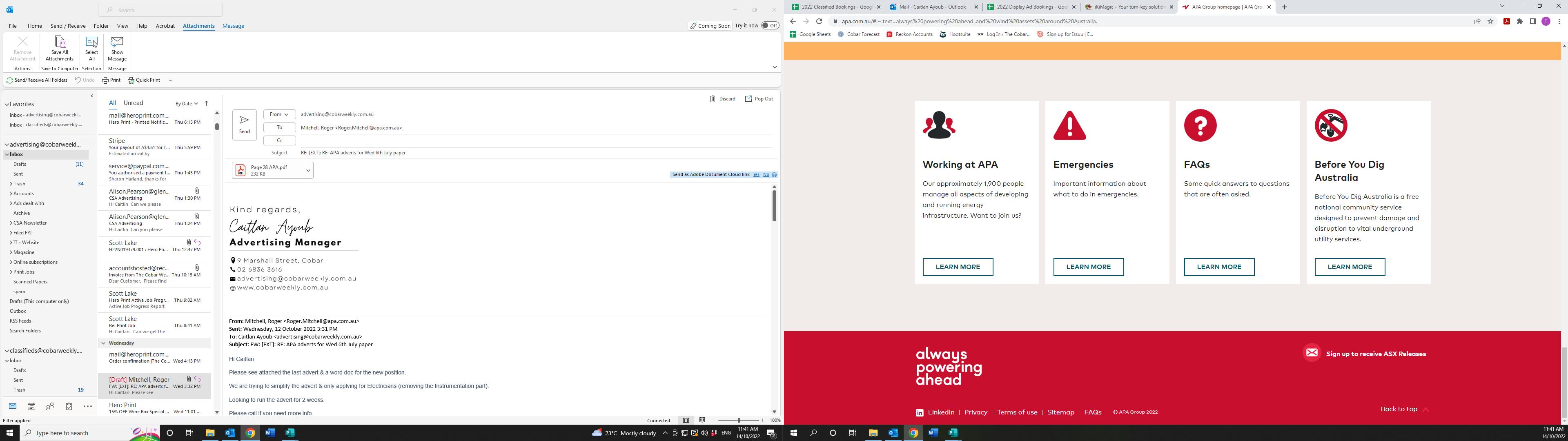Click Show Message ribbon button
The height and width of the screenshot is (441, 1568).
pyautogui.click(x=117, y=49)
